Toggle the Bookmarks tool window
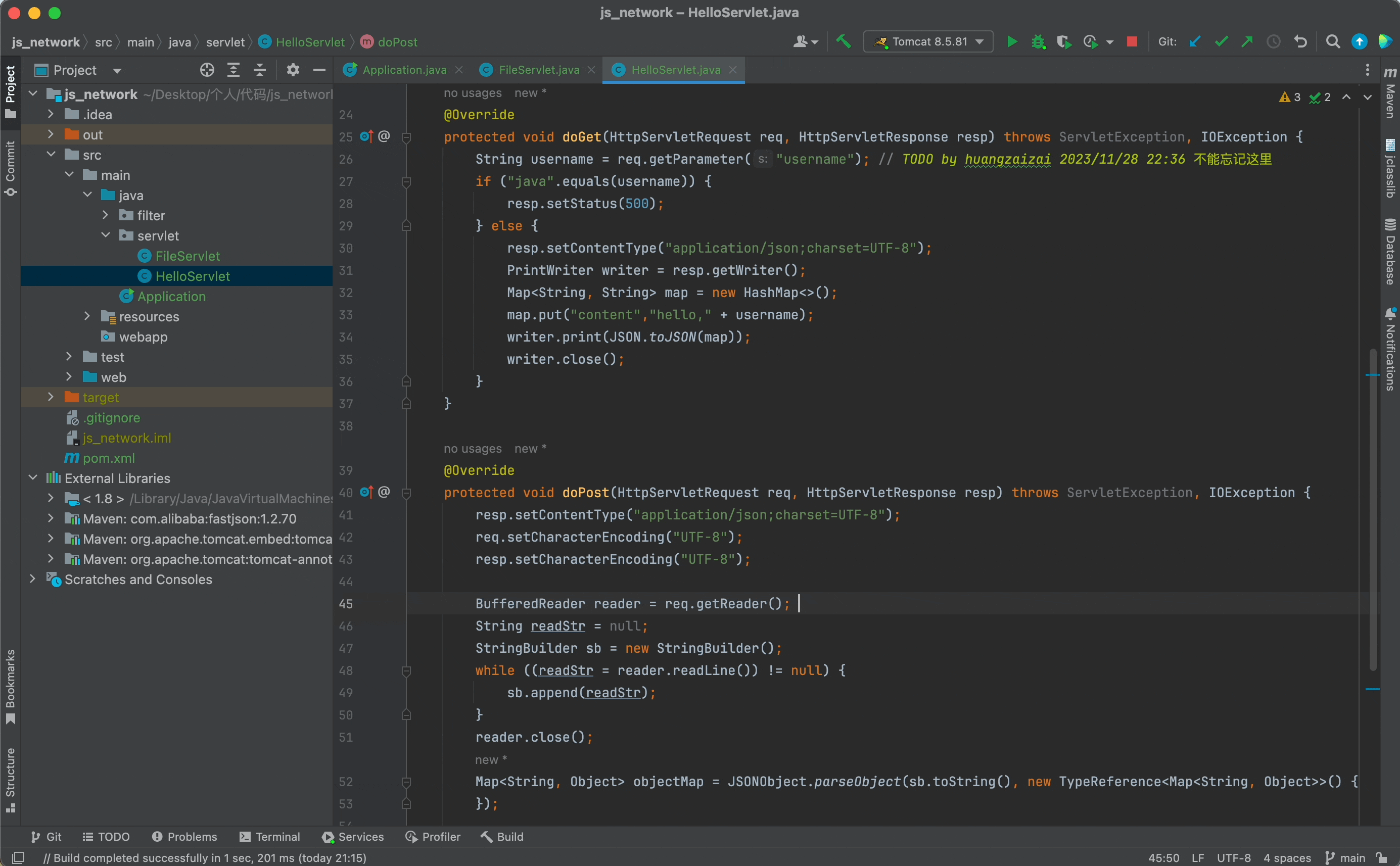Image resolution: width=1400 pixels, height=866 pixels. 10,686
